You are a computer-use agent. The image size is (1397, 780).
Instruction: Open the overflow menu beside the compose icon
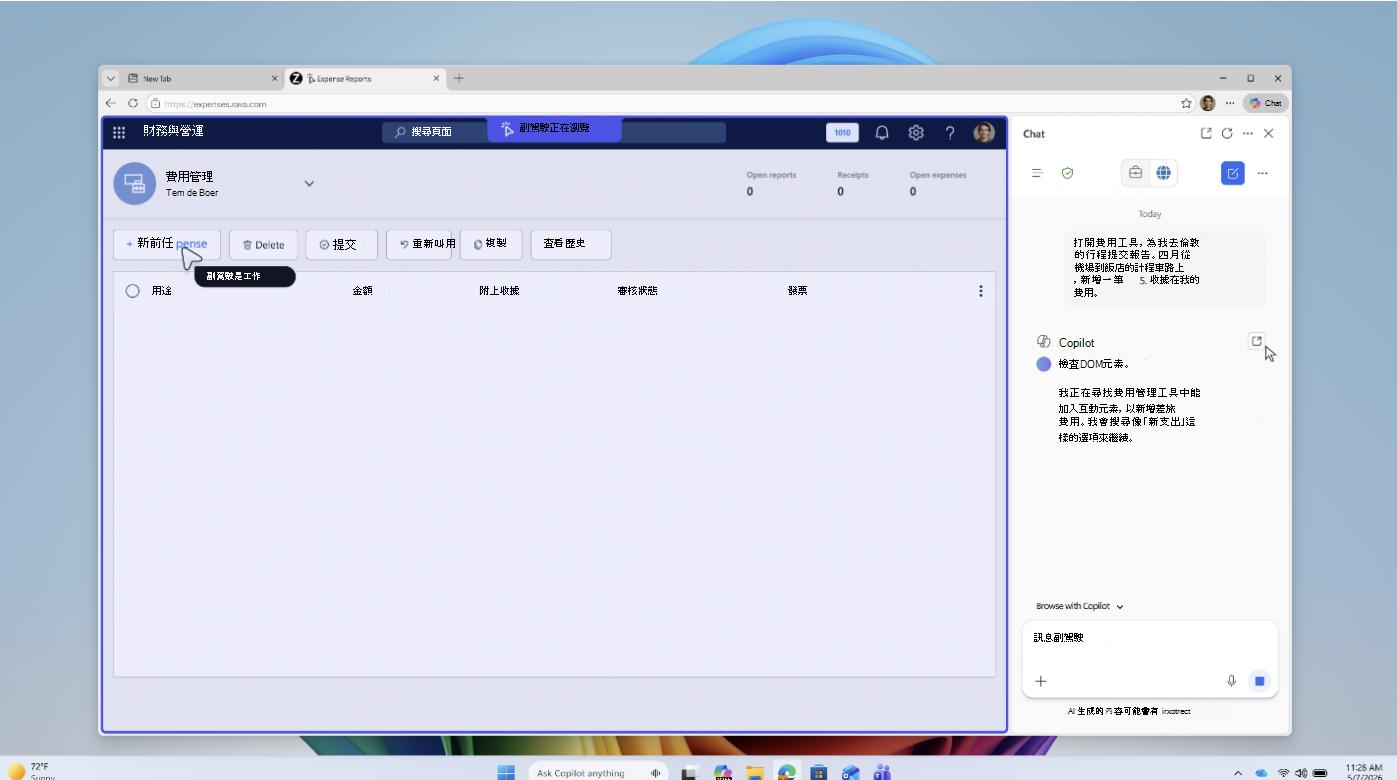point(1262,173)
